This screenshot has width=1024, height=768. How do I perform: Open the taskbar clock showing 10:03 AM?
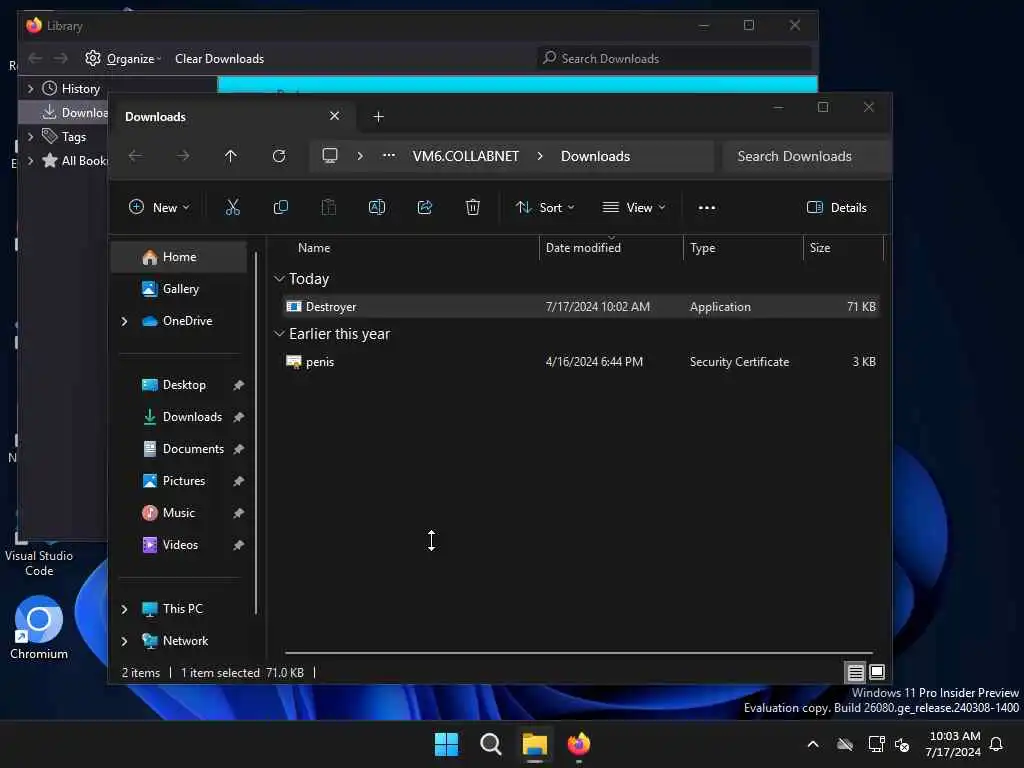[x=953, y=744]
